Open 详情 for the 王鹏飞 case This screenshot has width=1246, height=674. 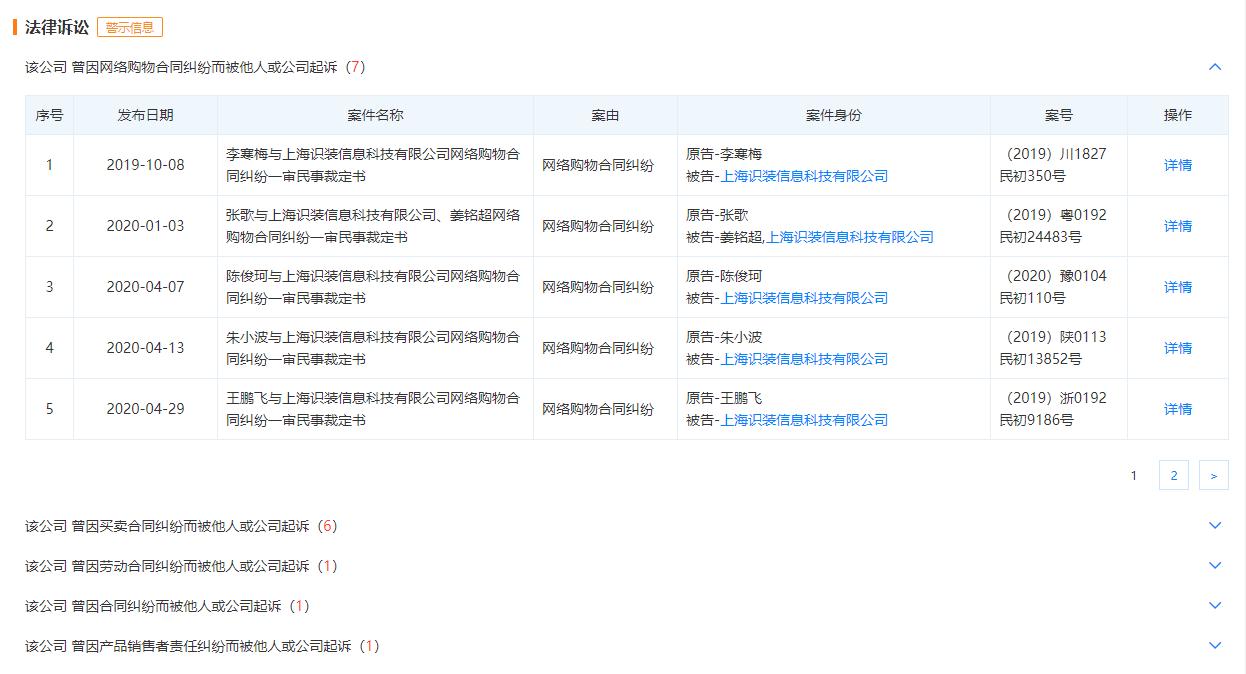pos(1177,408)
